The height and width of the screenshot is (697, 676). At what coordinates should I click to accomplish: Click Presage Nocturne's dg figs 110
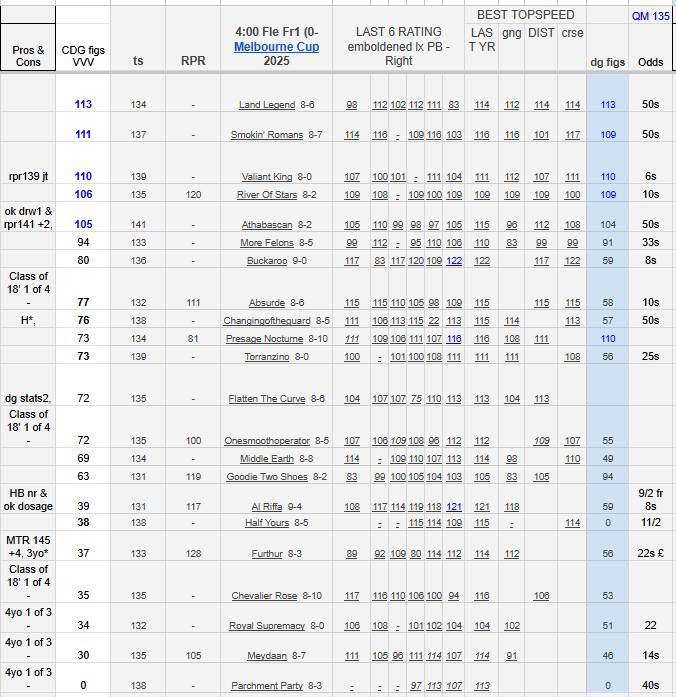(608, 338)
